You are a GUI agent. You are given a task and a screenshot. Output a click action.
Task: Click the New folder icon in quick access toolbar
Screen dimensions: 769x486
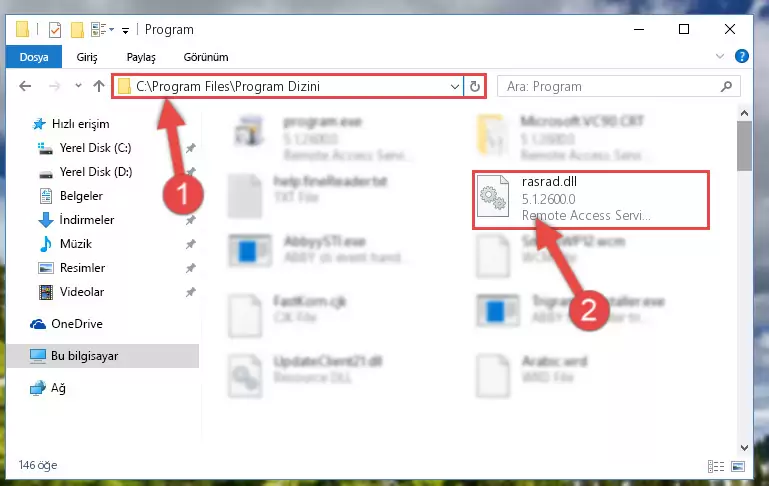click(x=77, y=30)
